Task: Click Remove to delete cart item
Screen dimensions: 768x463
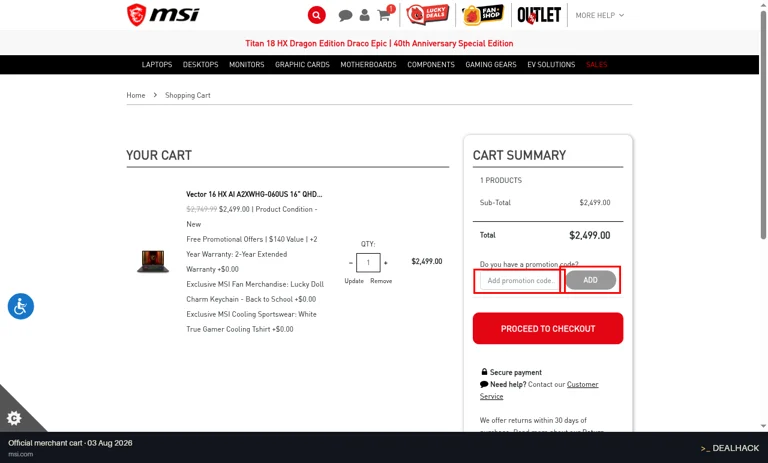Action: coord(381,281)
